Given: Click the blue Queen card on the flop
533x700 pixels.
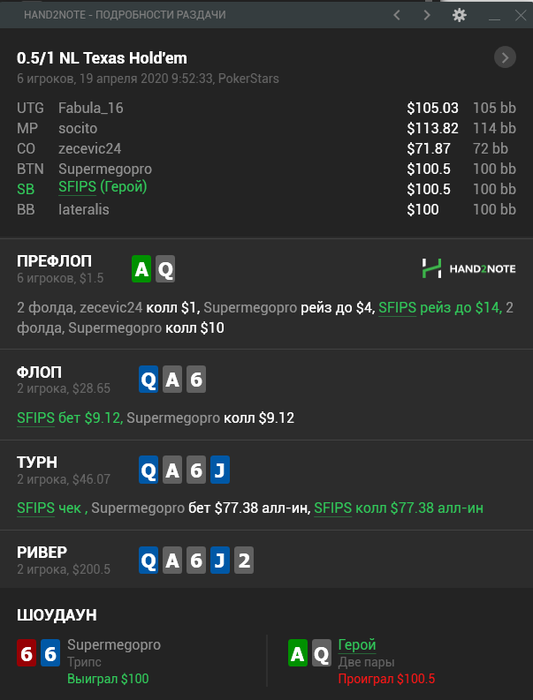Looking at the screenshot, I should pos(149,379).
